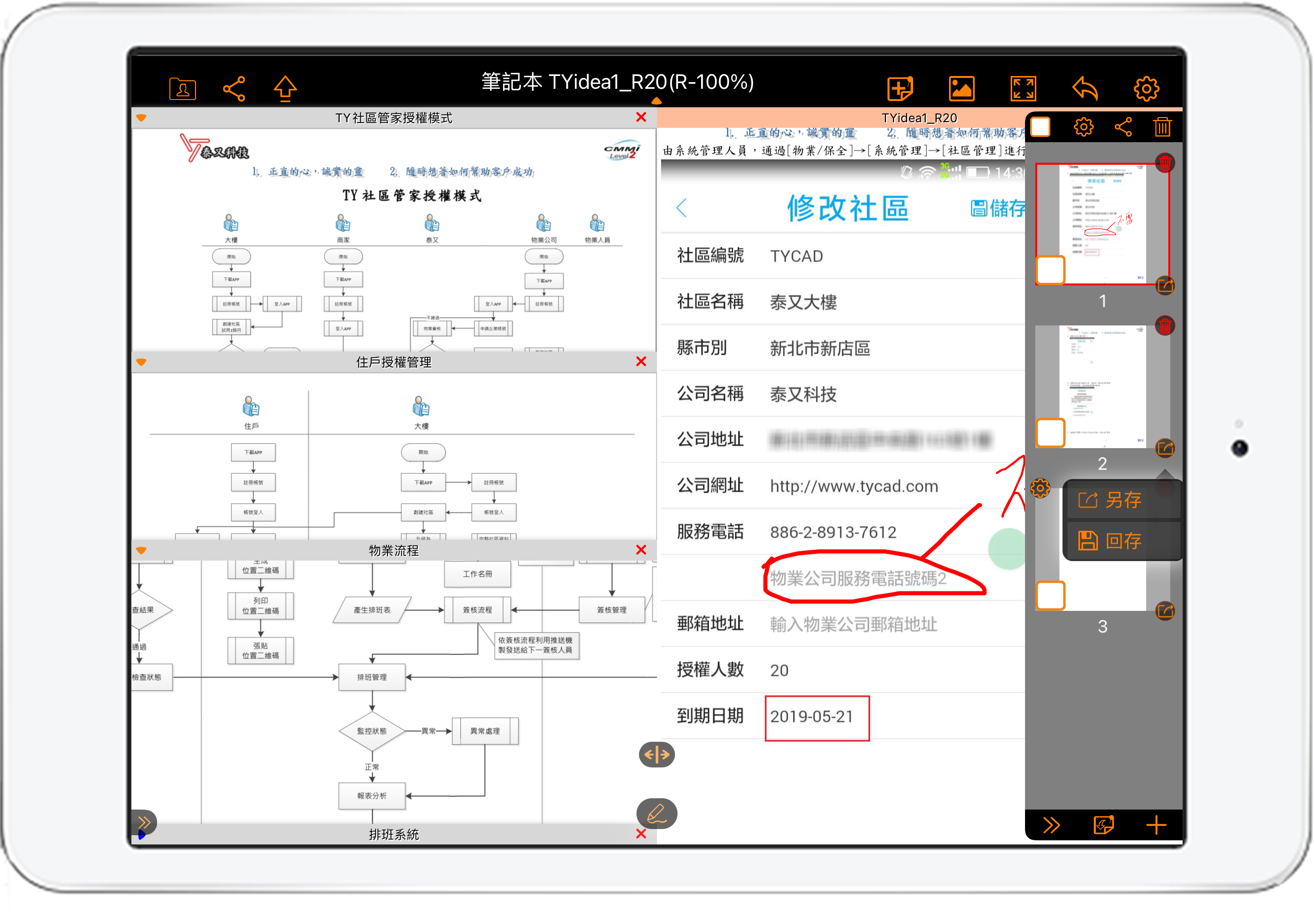Image resolution: width=1314 pixels, height=924 pixels.
Task: Choose 回存 from the popup menu
Action: [1122, 541]
